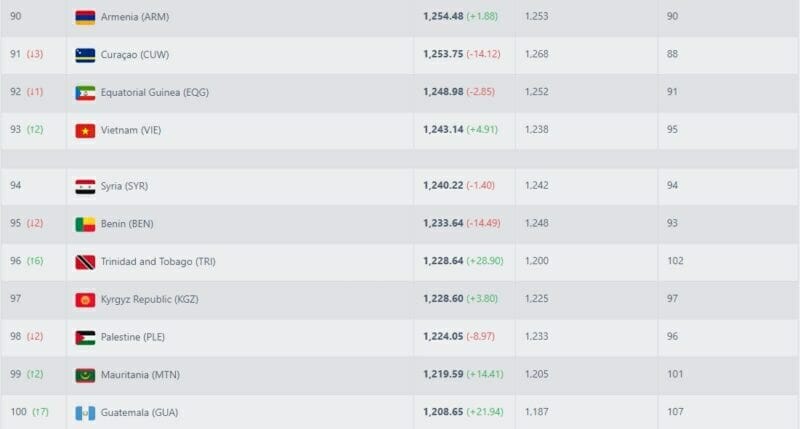
Task: Click the Palestine flag icon
Action: tap(85, 337)
